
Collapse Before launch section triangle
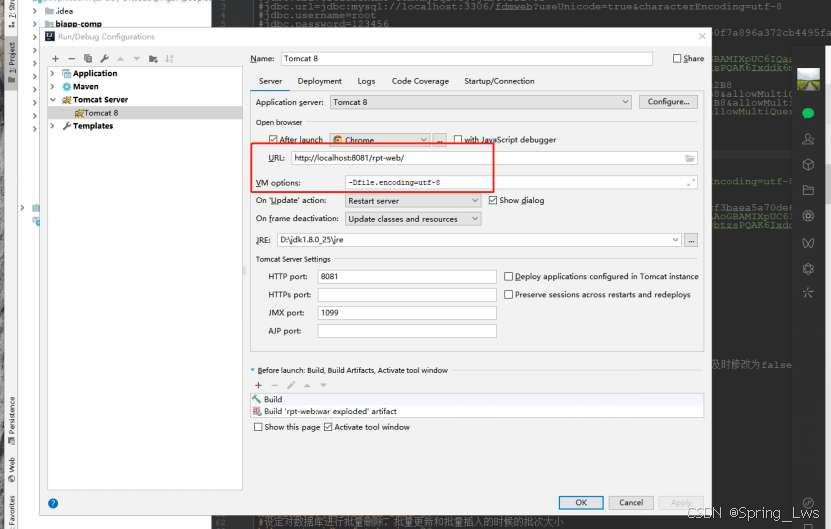click(253, 370)
